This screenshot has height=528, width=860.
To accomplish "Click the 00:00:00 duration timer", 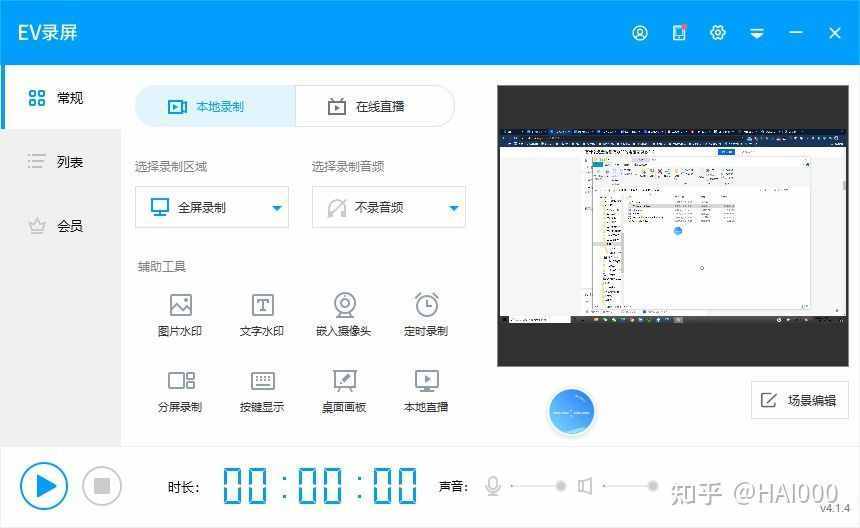I will point(320,486).
